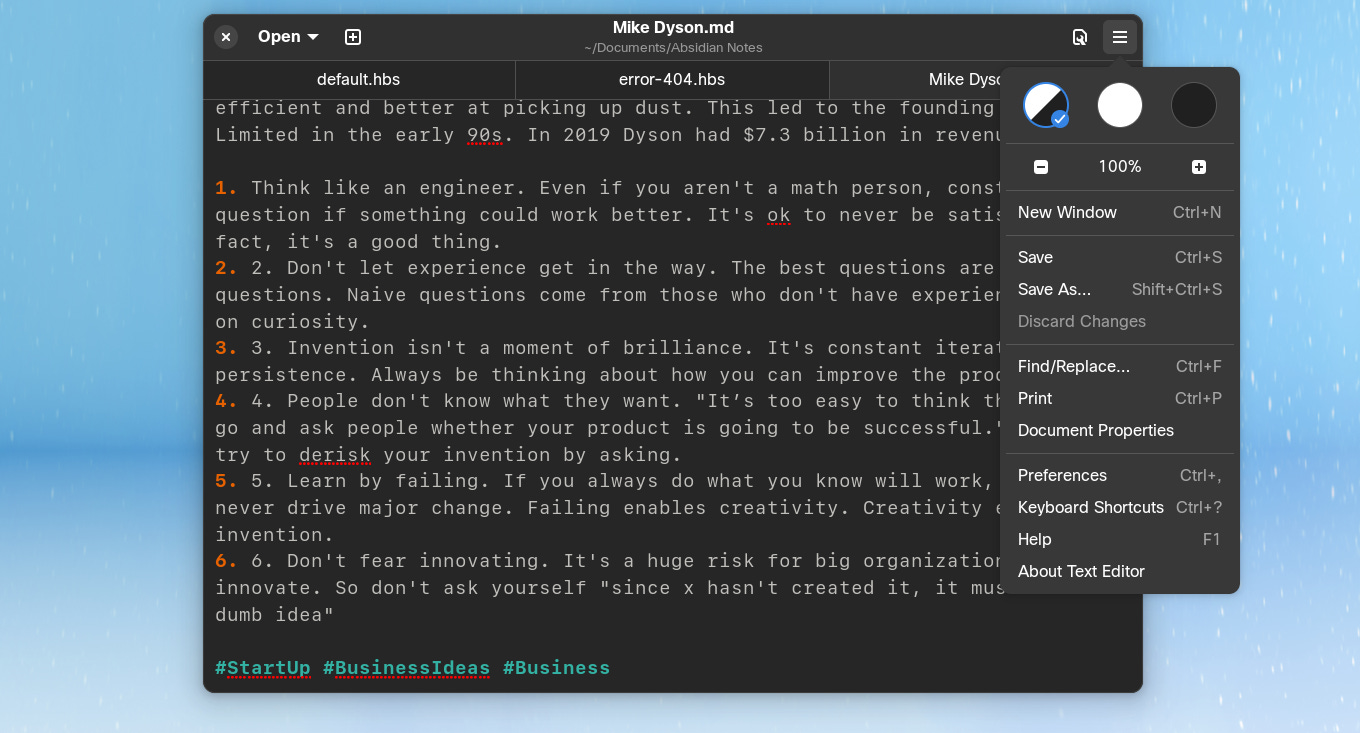Choose Print from the menu

pos(1120,398)
